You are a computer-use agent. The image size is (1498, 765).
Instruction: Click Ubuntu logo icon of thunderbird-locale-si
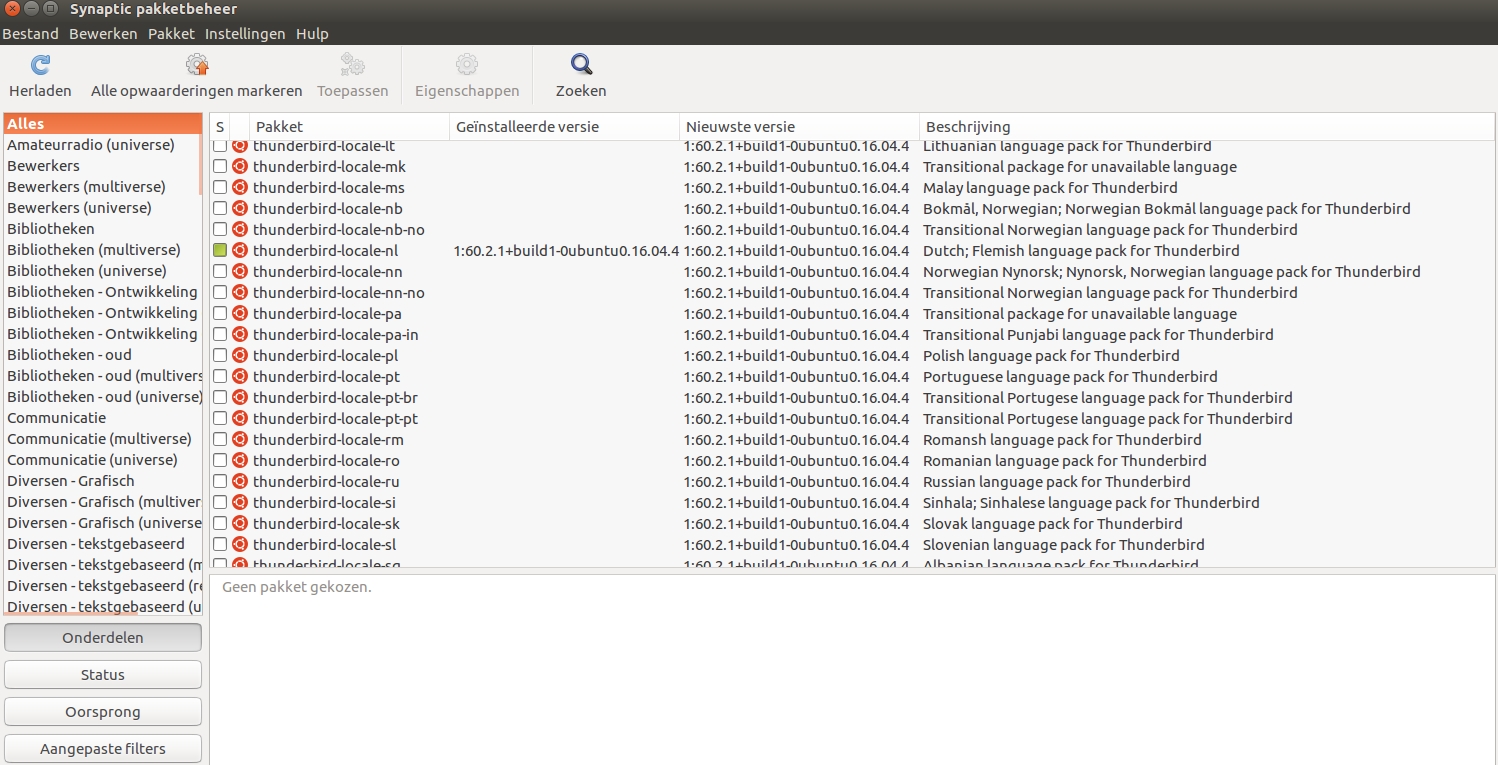pyautogui.click(x=240, y=503)
